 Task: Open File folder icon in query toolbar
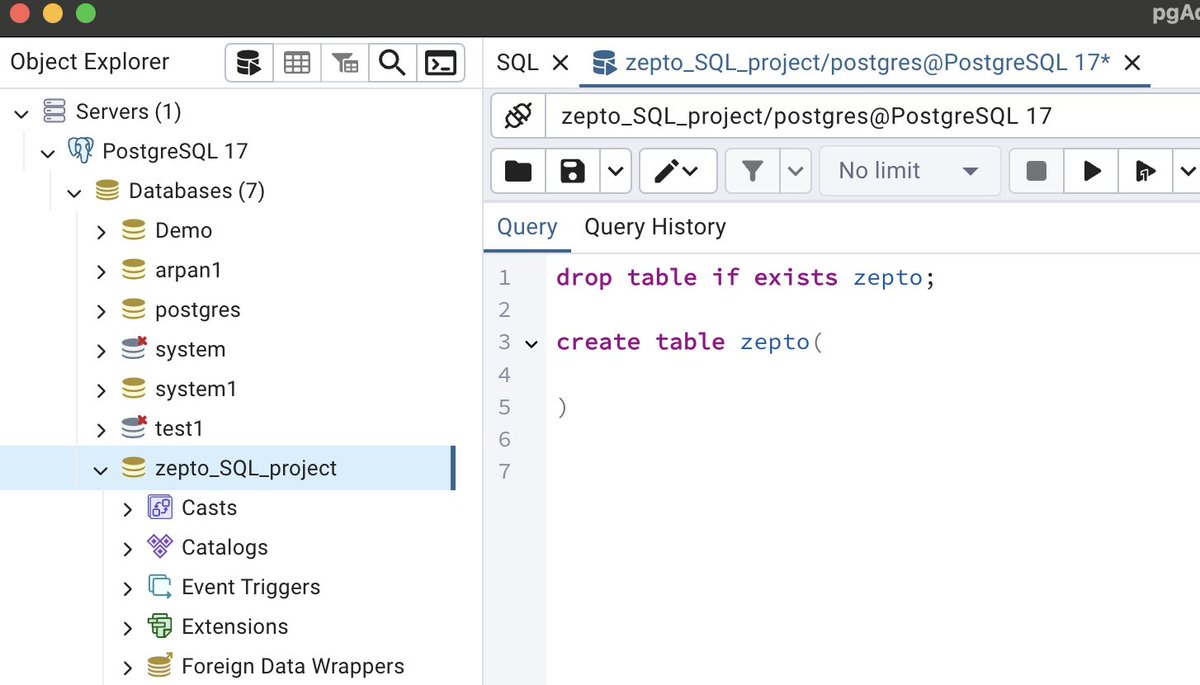(x=518, y=171)
